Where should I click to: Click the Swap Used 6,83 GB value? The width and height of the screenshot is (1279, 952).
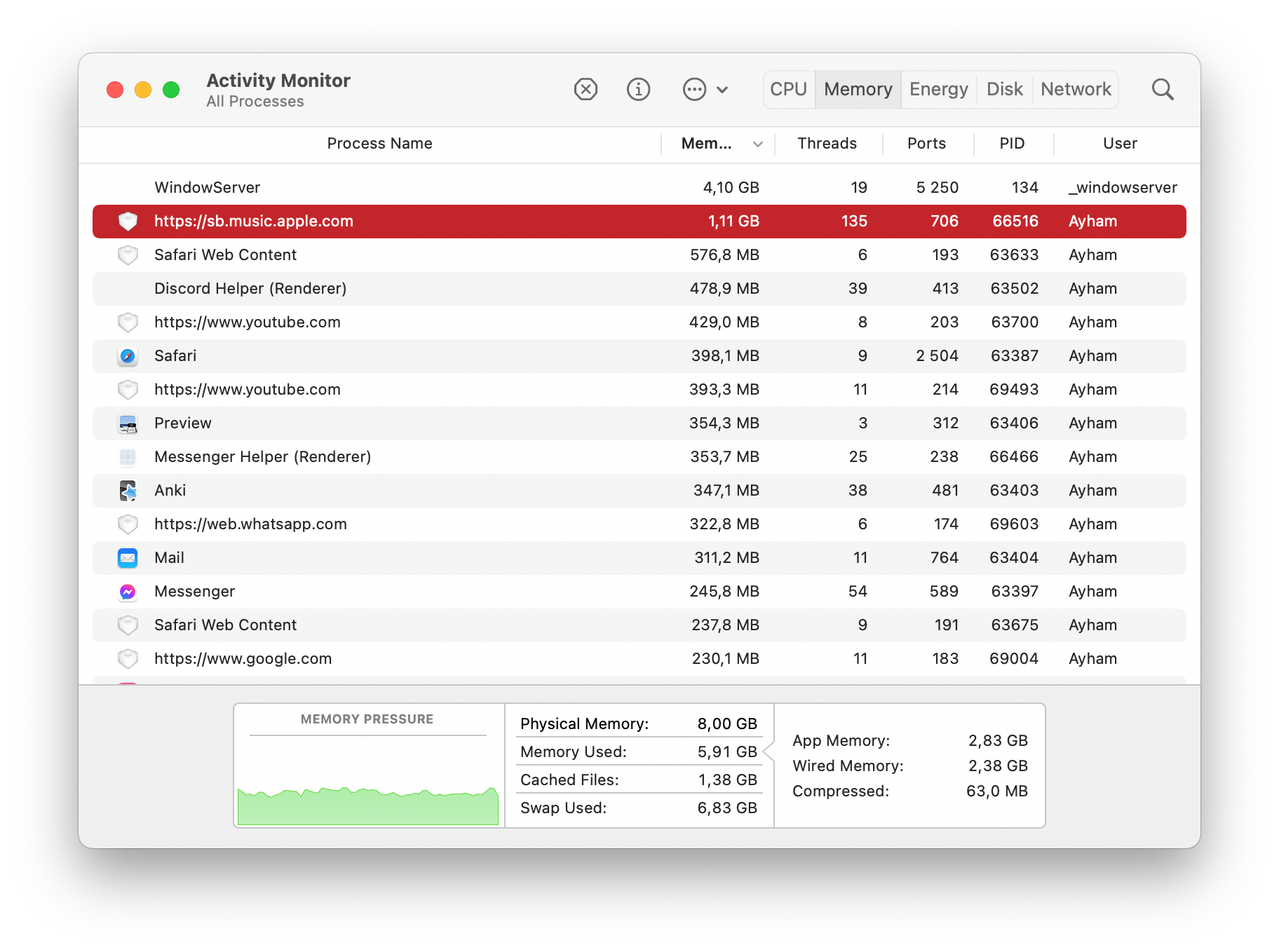(727, 808)
